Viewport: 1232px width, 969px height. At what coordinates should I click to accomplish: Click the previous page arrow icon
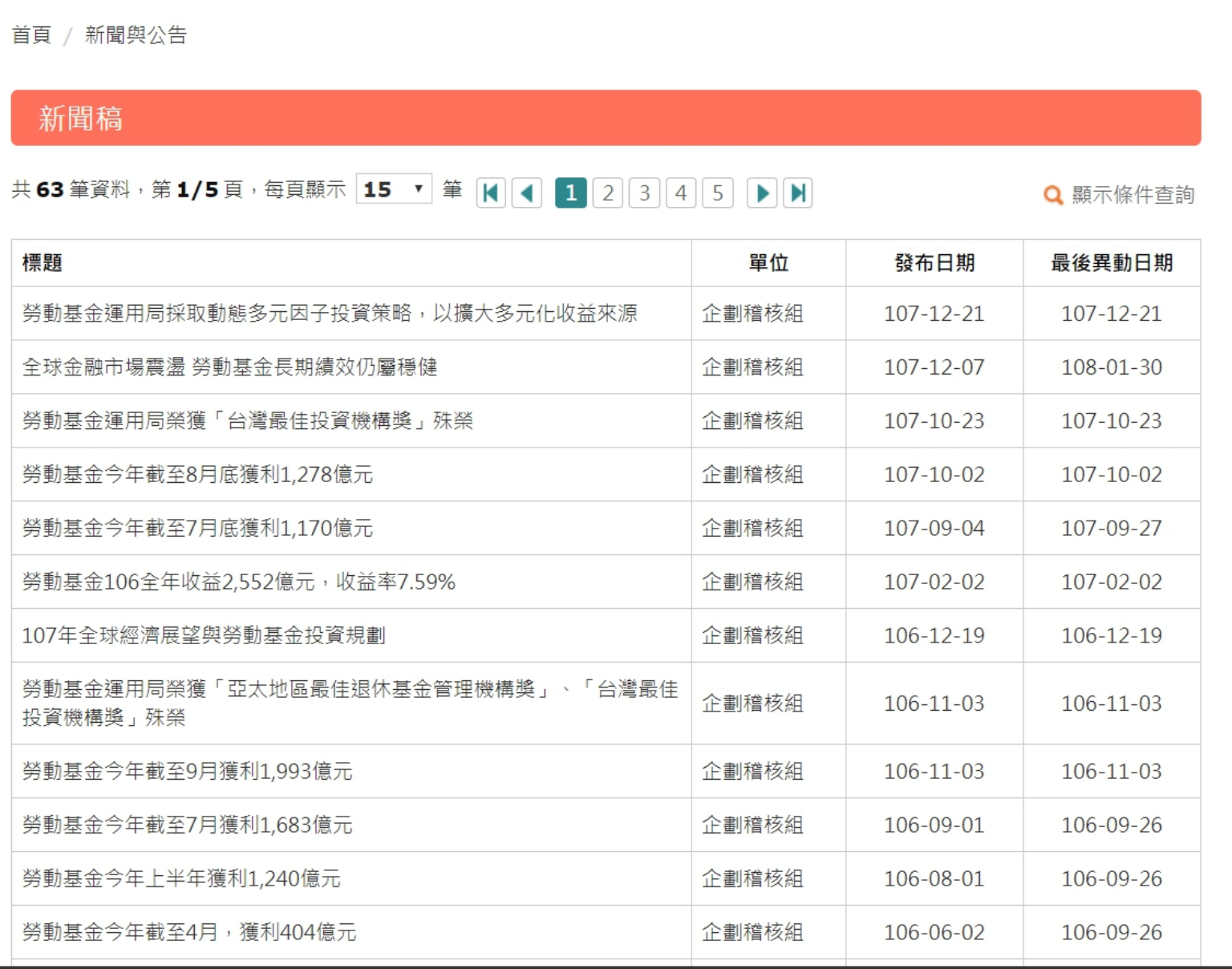pos(527,193)
